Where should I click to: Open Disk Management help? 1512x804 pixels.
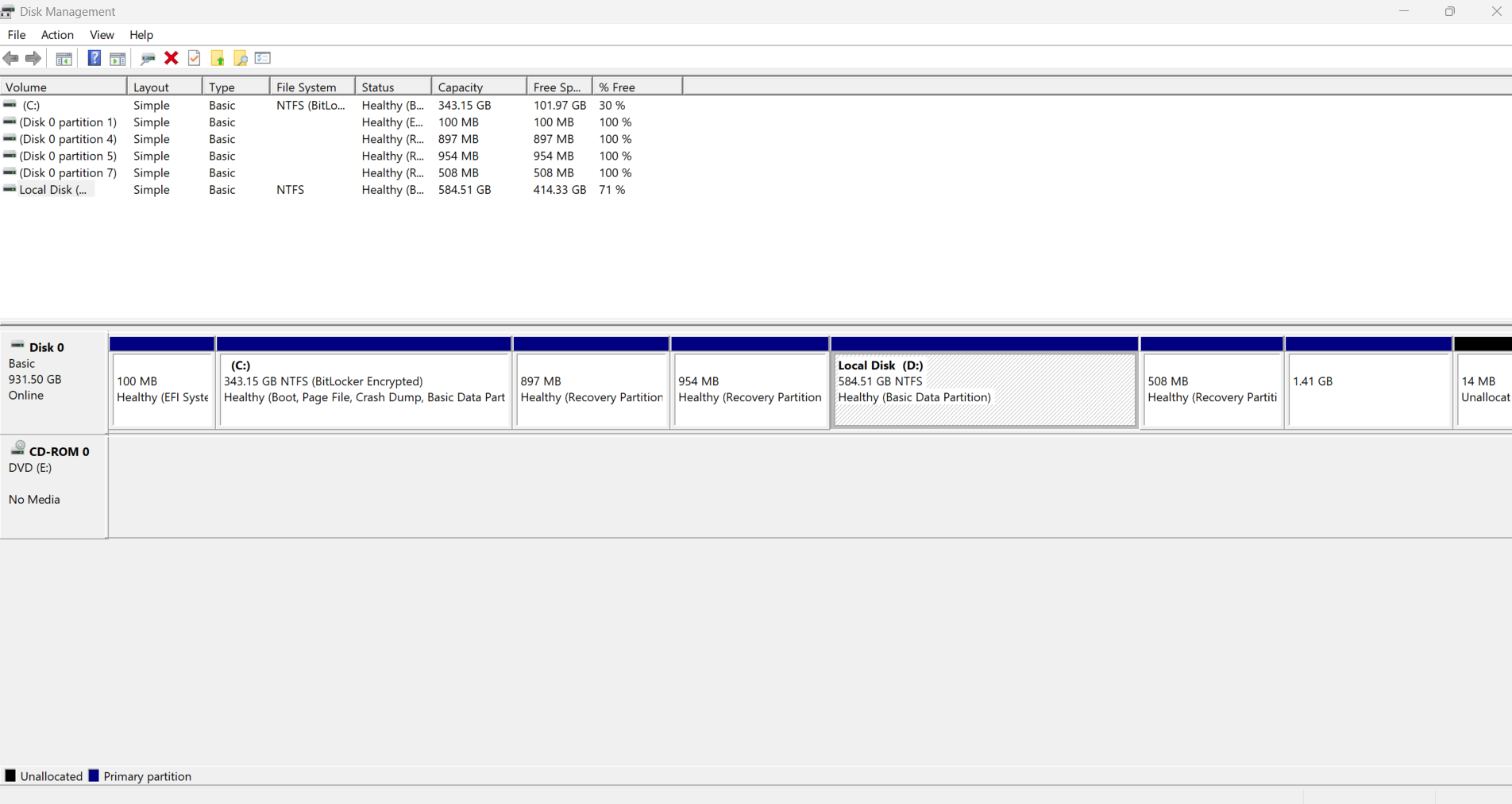click(94, 58)
